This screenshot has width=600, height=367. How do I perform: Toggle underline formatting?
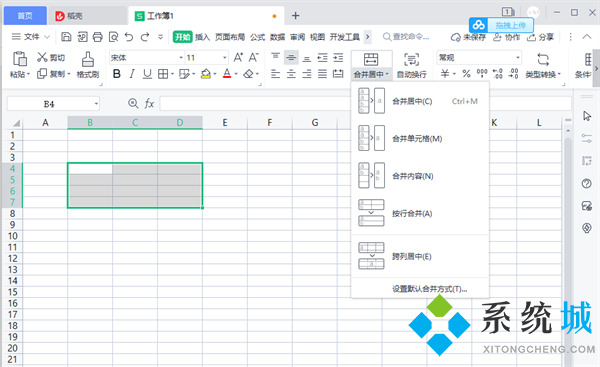[147, 73]
